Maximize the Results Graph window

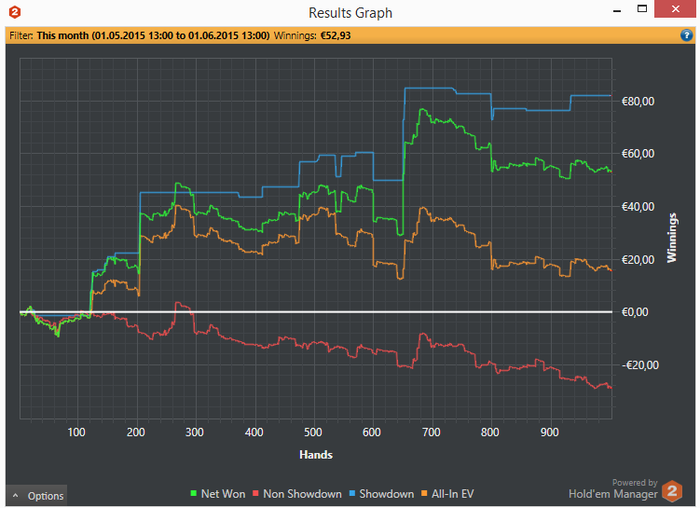click(x=642, y=9)
